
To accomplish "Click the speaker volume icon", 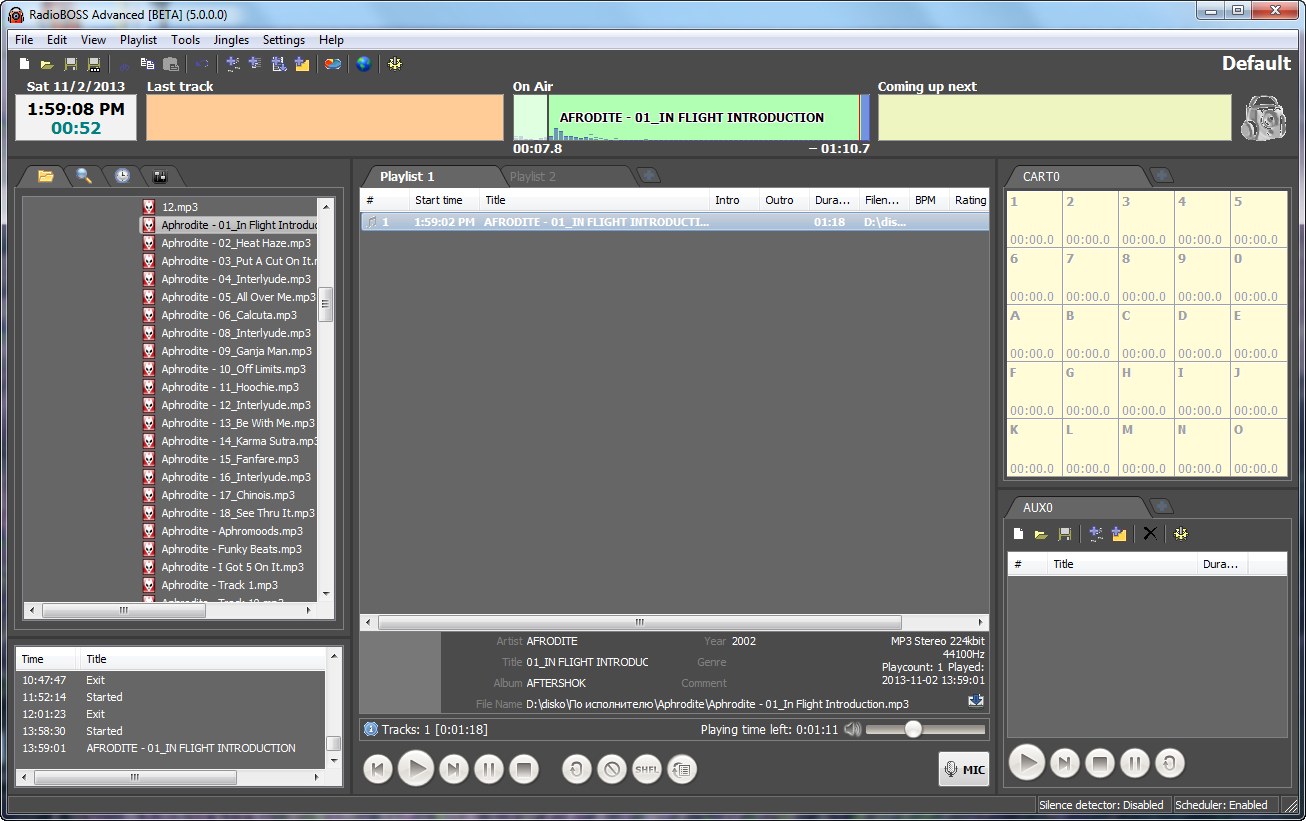I will click(x=852, y=729).
